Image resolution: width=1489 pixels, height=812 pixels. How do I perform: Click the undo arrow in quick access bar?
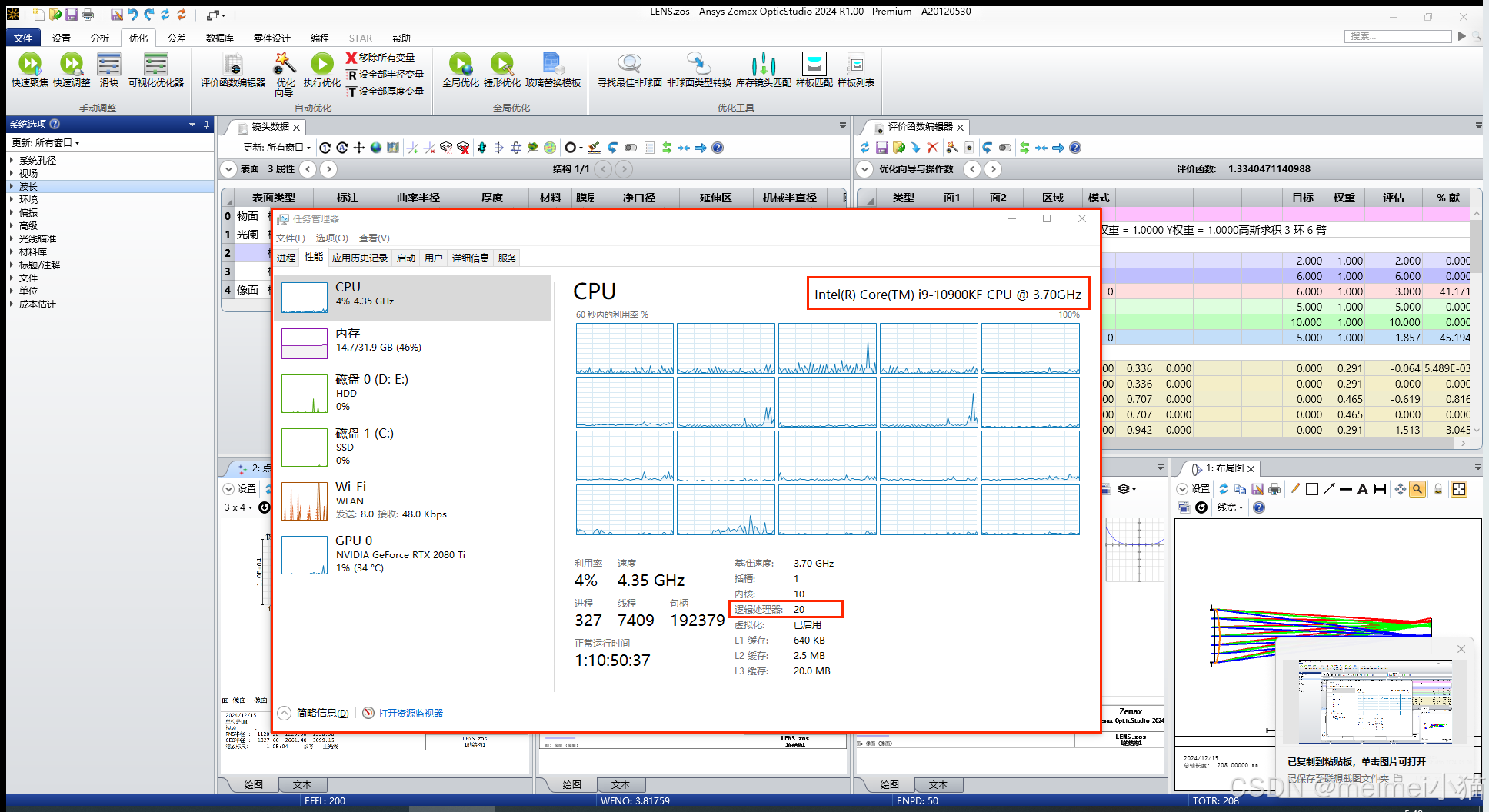(x=133, y=15)
